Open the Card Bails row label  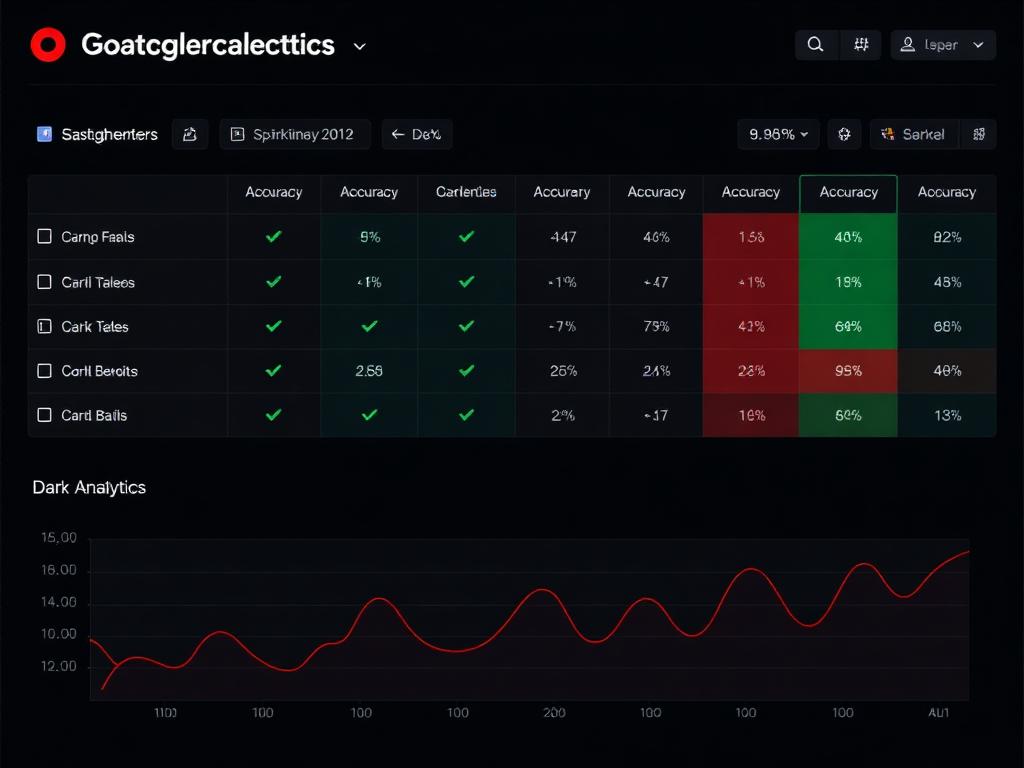tap(94, 415)
